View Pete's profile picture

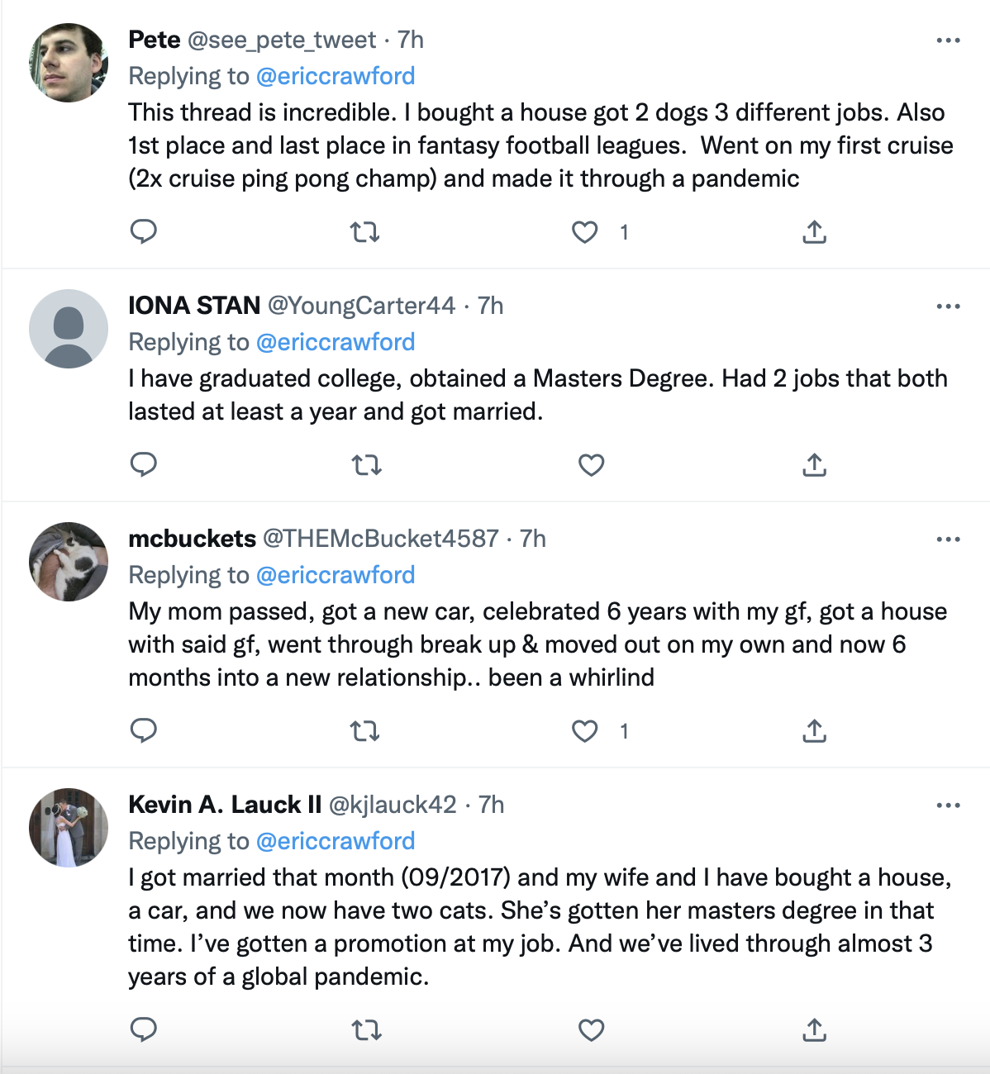click(69, 63)
